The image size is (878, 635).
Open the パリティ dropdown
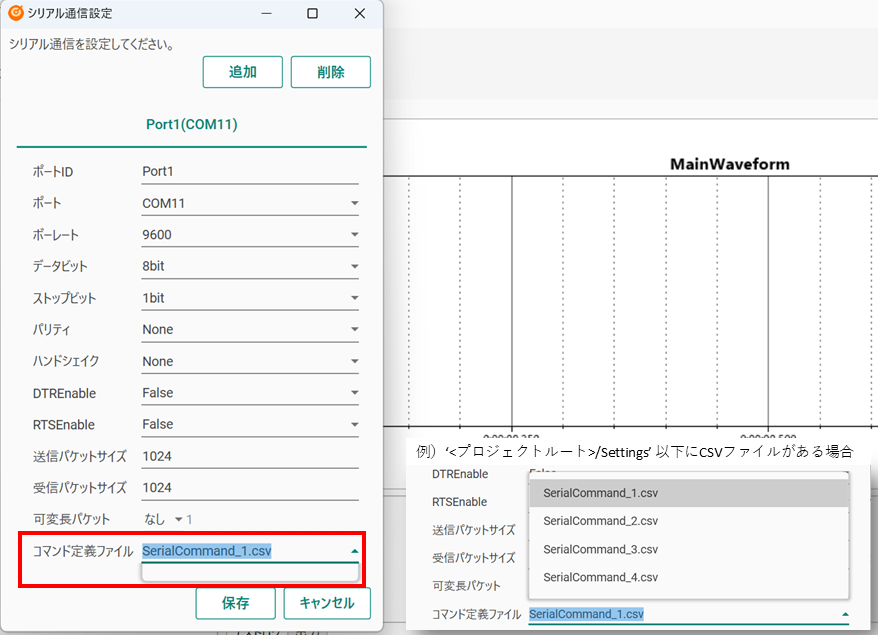(249, 329)
